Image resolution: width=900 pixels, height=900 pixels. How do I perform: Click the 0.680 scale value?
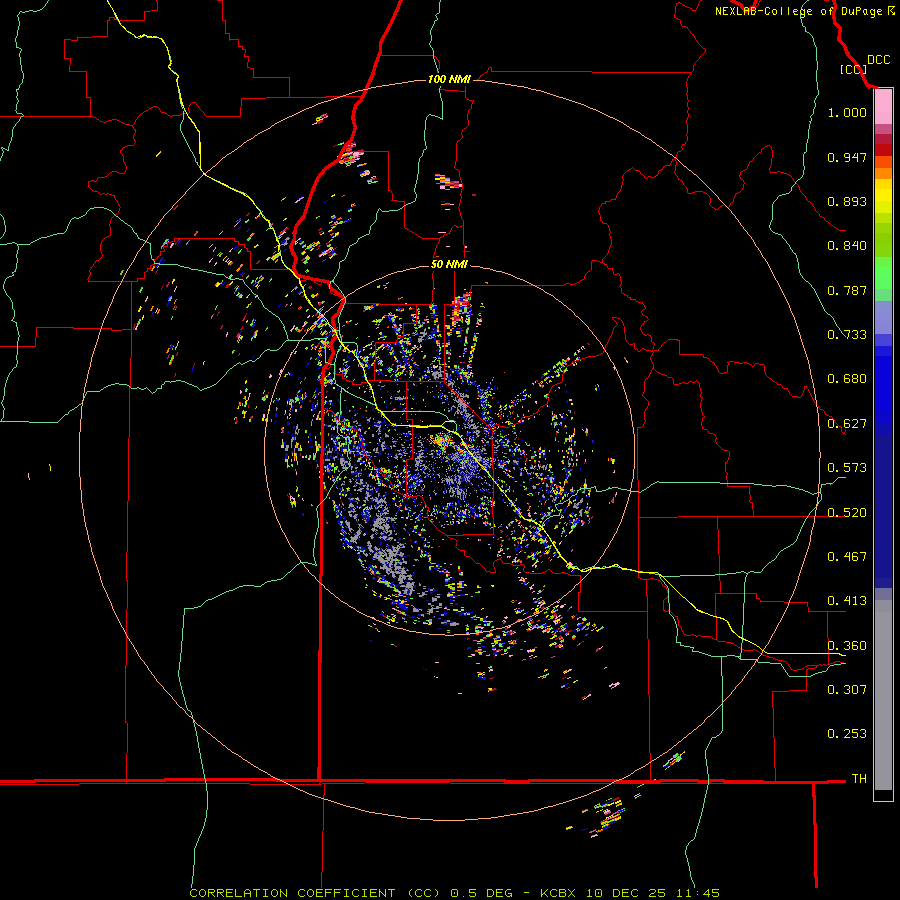tap(847, 379)
